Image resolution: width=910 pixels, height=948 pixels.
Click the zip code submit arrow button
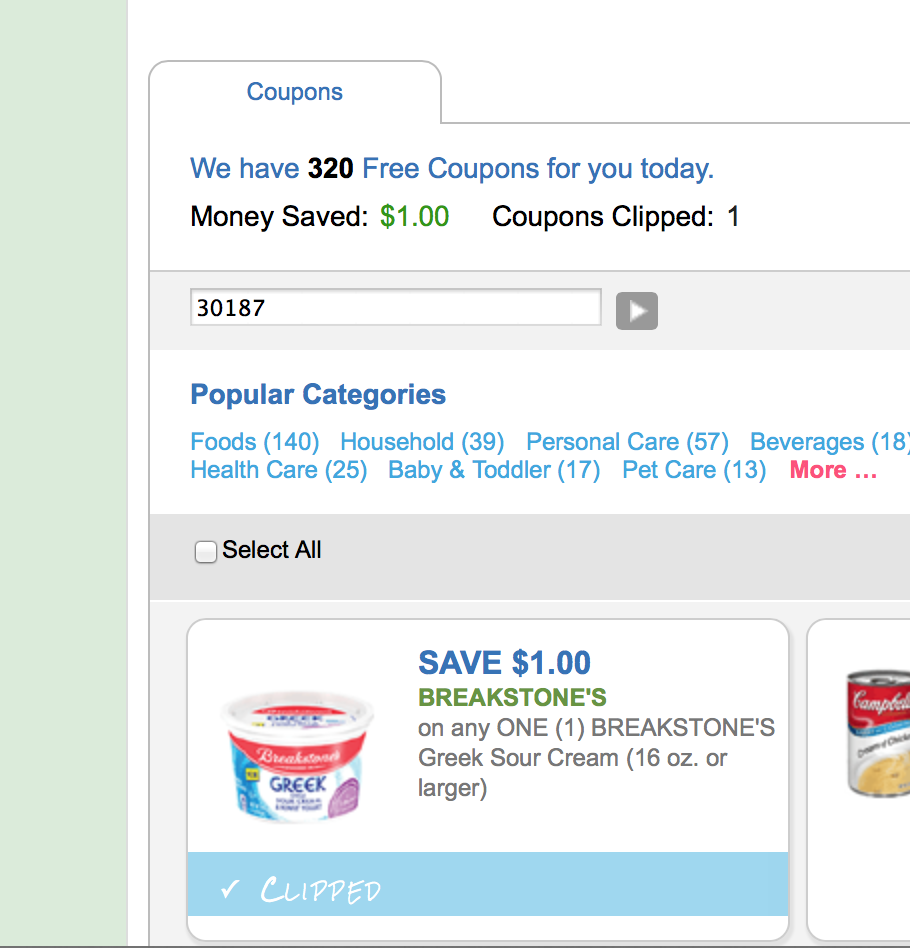pos(636,311)
